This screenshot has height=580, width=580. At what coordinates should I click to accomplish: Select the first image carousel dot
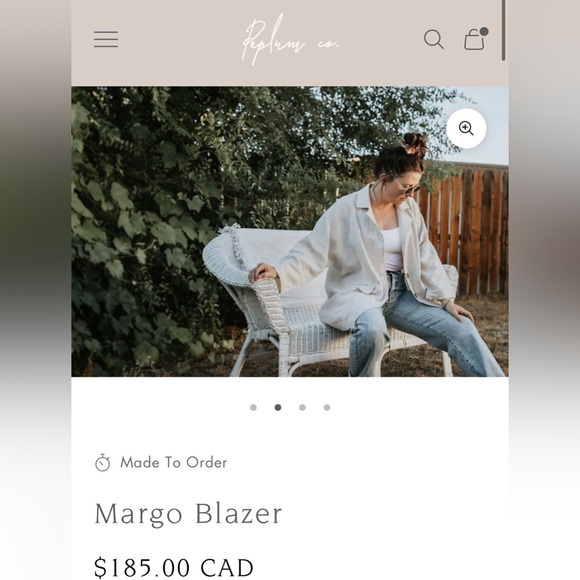click(253, 407)
